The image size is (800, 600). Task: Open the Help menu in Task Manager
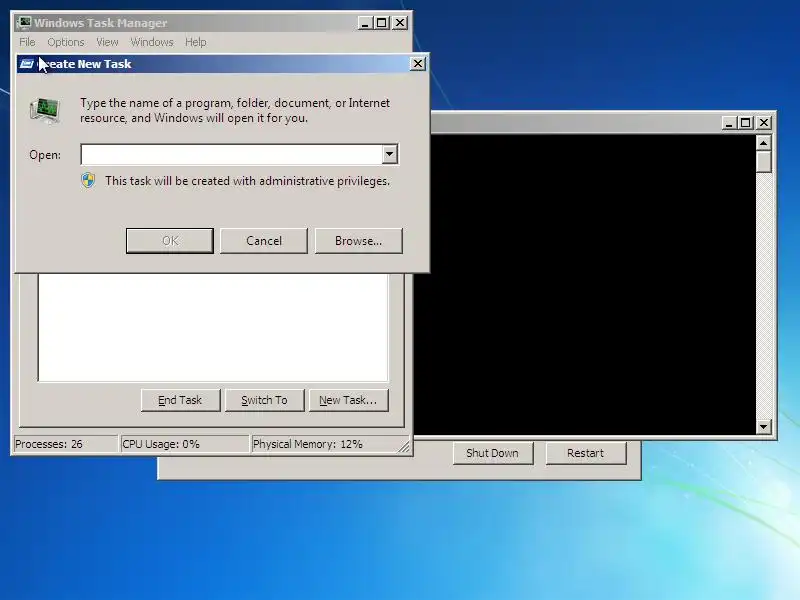point(195,42)
